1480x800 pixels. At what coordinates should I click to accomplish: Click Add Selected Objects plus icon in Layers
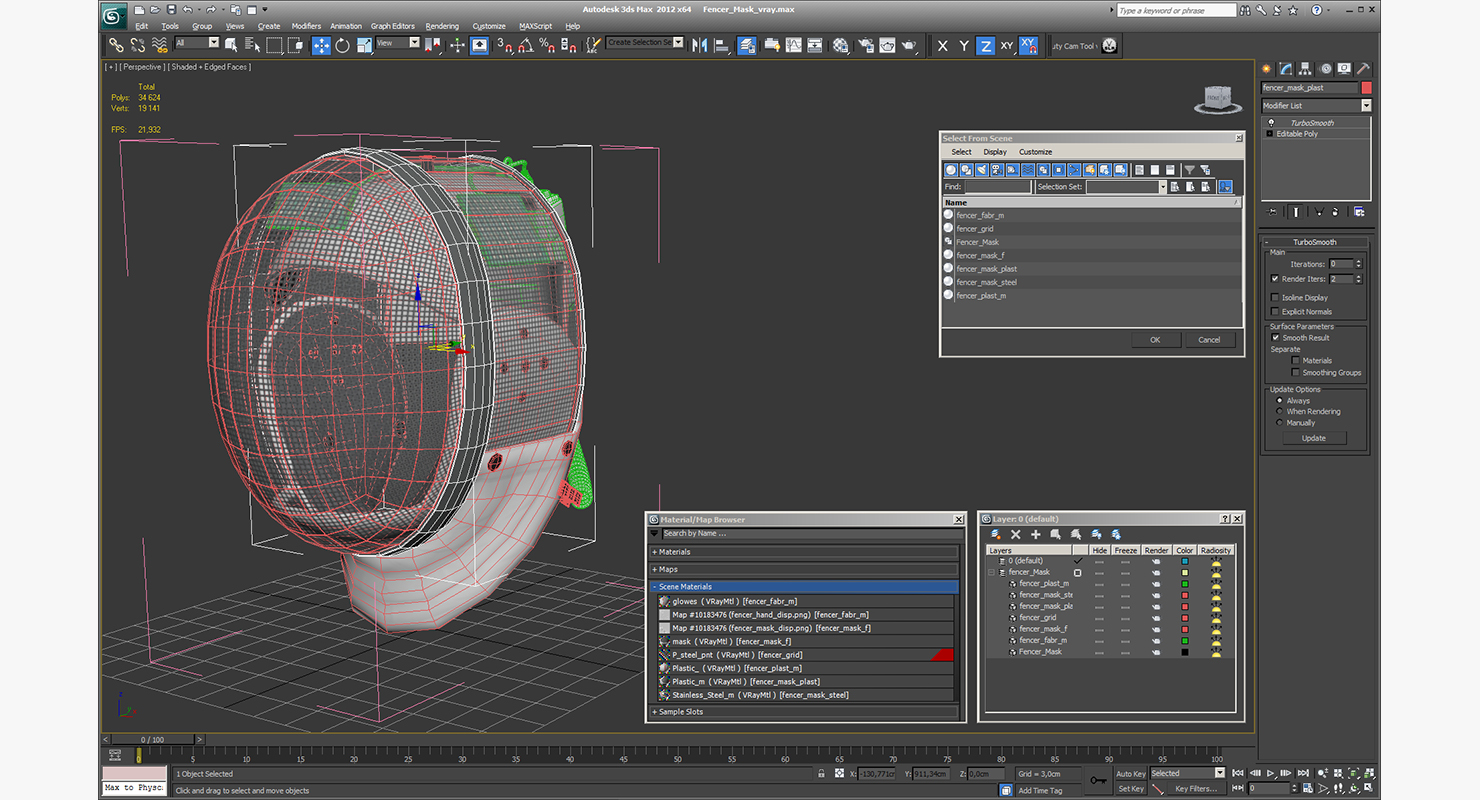(x=1036, y=534)
